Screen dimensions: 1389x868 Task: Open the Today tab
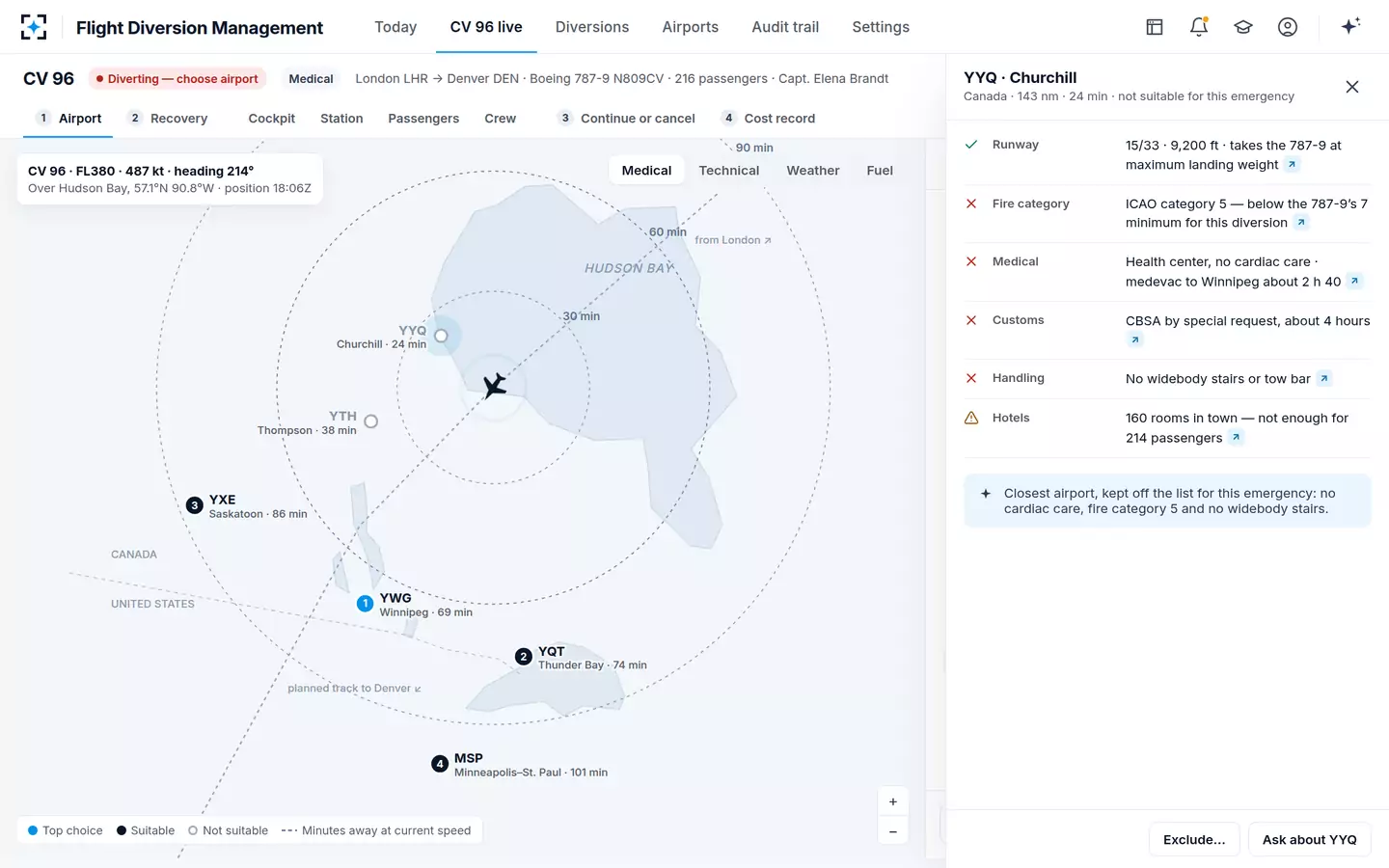point(395,27)
